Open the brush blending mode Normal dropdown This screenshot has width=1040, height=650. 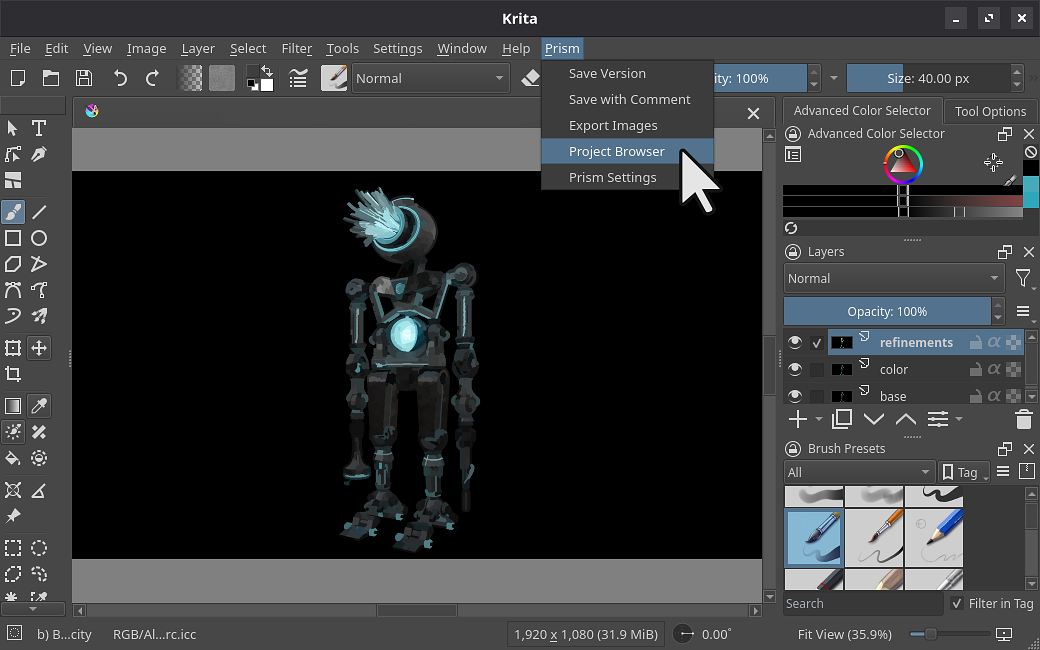coord(430,78)
